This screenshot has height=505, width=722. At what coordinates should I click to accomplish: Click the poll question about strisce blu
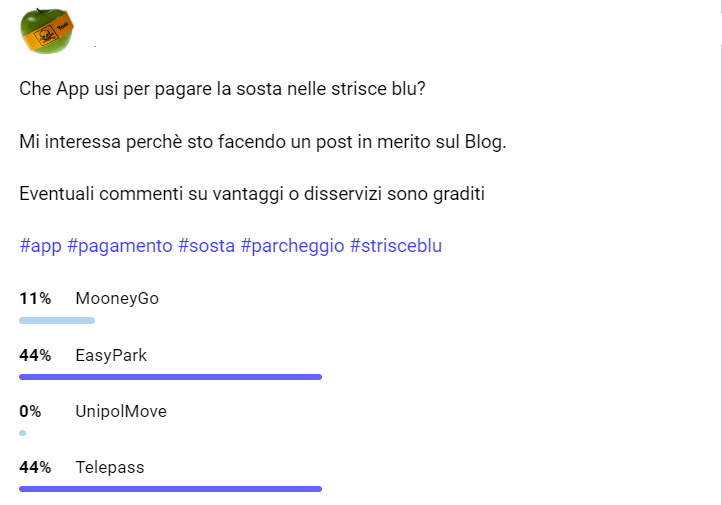[x=222, y=89]
